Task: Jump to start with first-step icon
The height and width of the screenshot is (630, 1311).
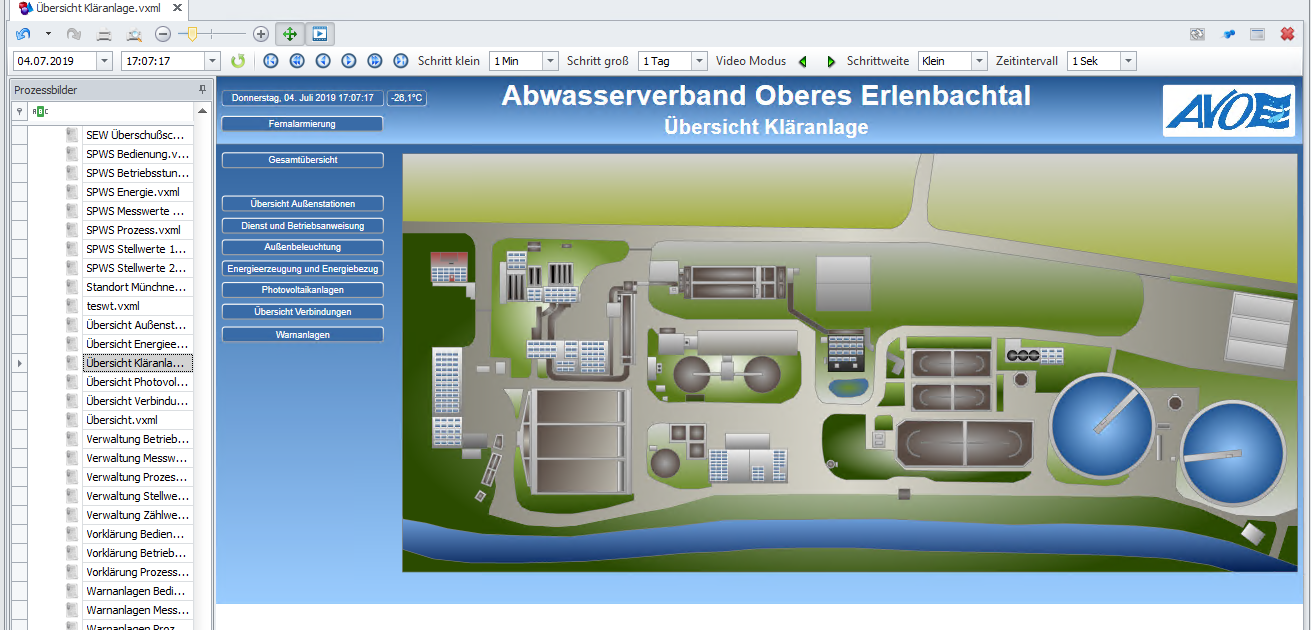Action: pyautogui.click(x=270, y=61)
